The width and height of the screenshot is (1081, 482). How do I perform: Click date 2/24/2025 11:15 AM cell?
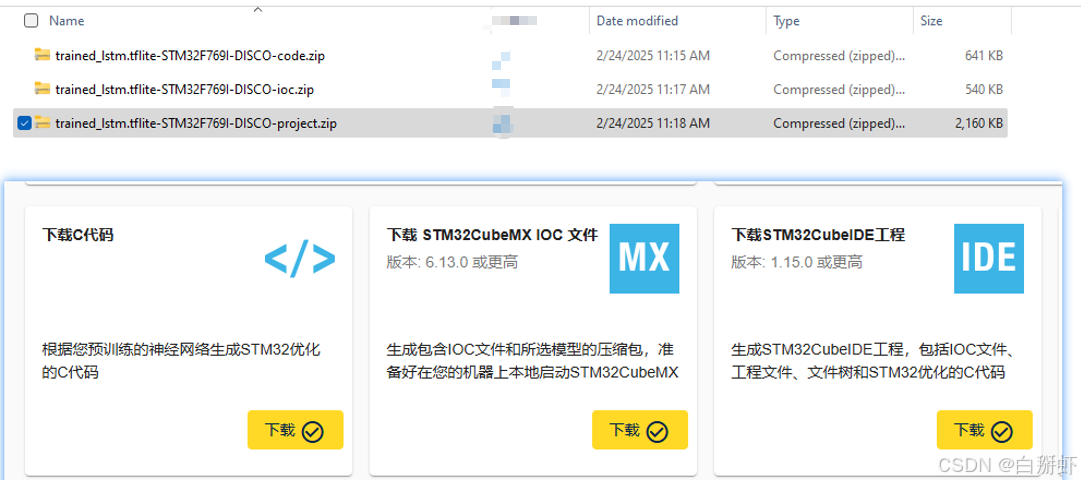point(653,56)
